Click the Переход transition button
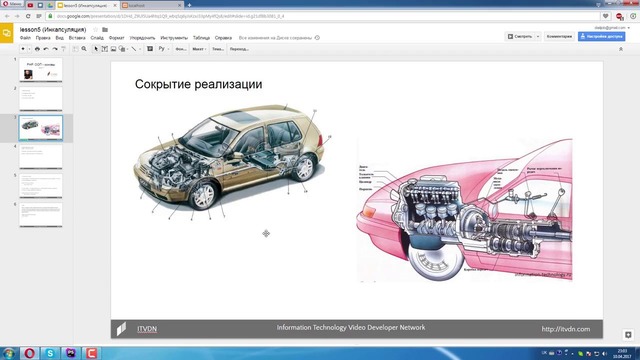This screenshot has height=360, width=640. [x=239, y=49]
